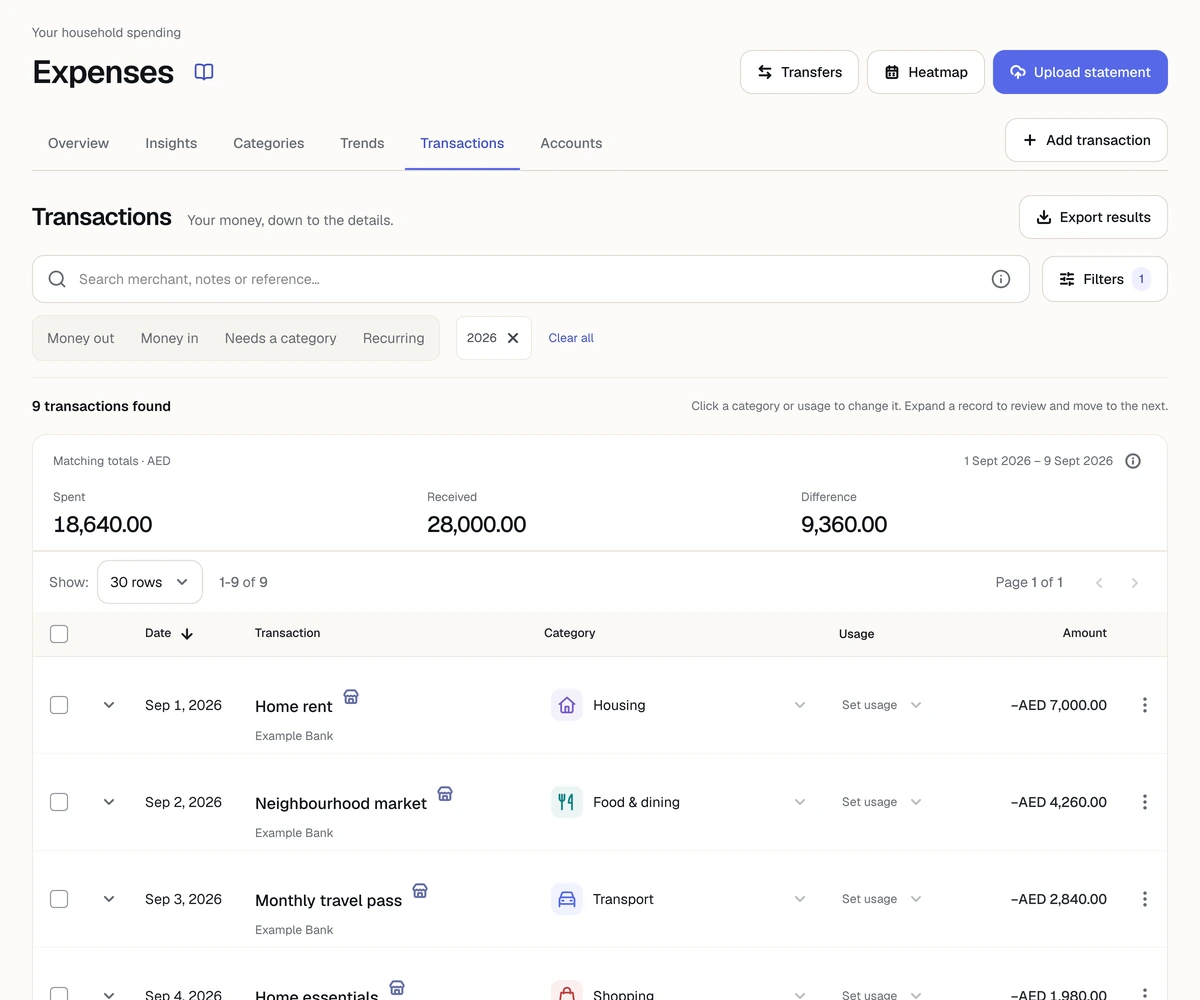
Task: Click the Amount column header
Action: click(x=1084, y=633)
